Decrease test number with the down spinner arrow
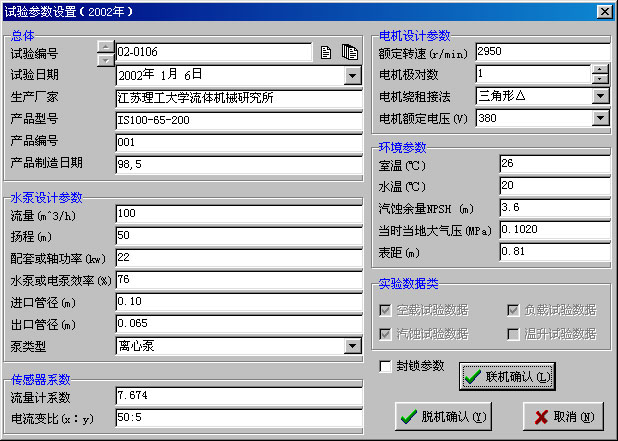618x441 pixels. tap(106, 60)
